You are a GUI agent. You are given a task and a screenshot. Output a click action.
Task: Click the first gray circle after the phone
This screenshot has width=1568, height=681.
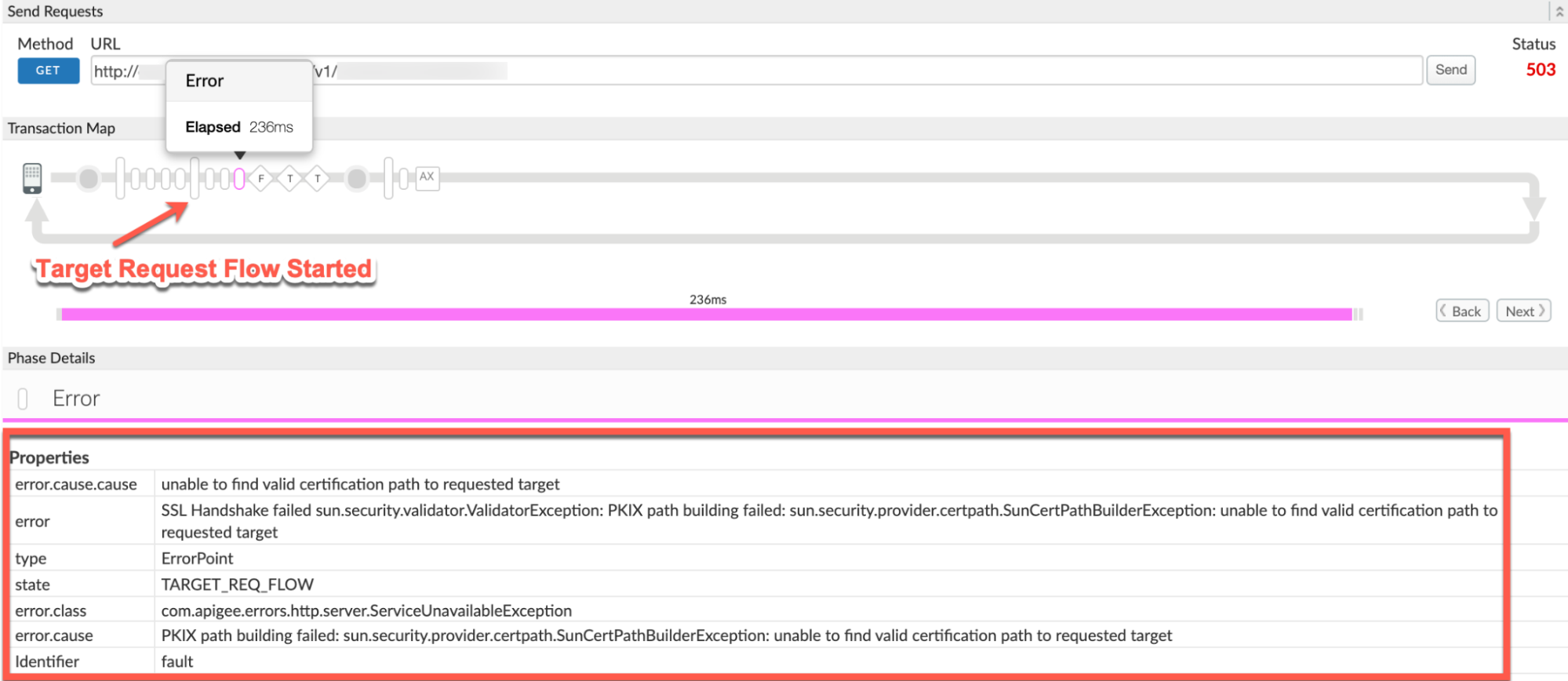click(89, 179)
